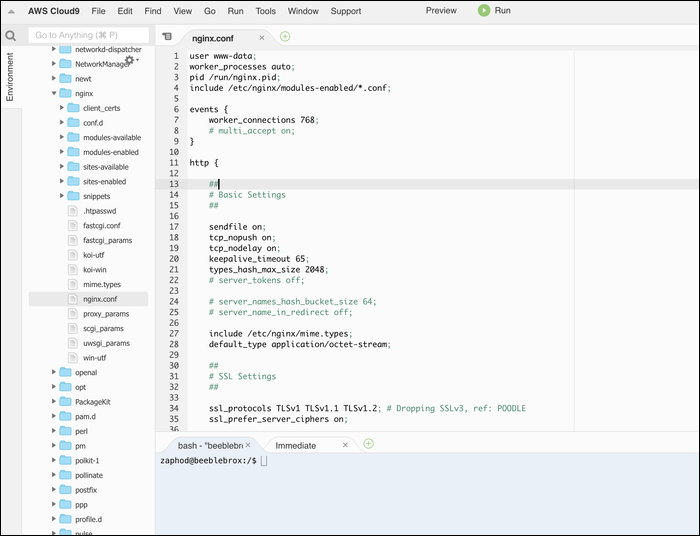The image size is (700, 536).
Task: Select the profile.d folder
Action: tap(88, 519)
